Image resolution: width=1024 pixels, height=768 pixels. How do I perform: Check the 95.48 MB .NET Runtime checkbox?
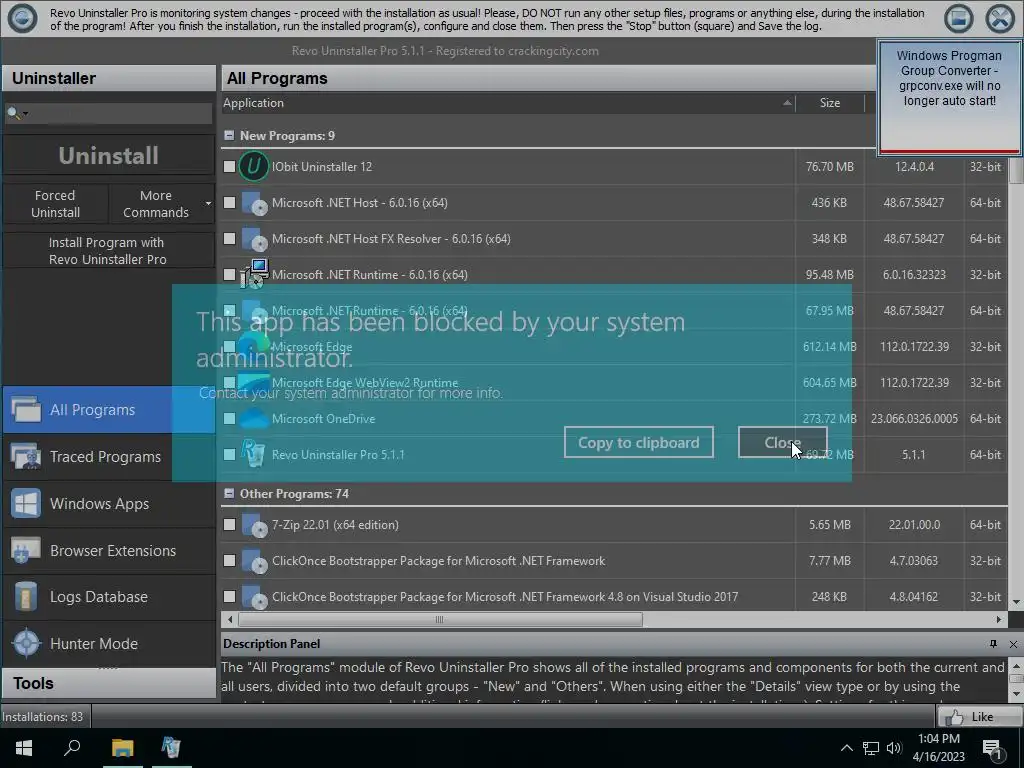click(x=229, y=274)
